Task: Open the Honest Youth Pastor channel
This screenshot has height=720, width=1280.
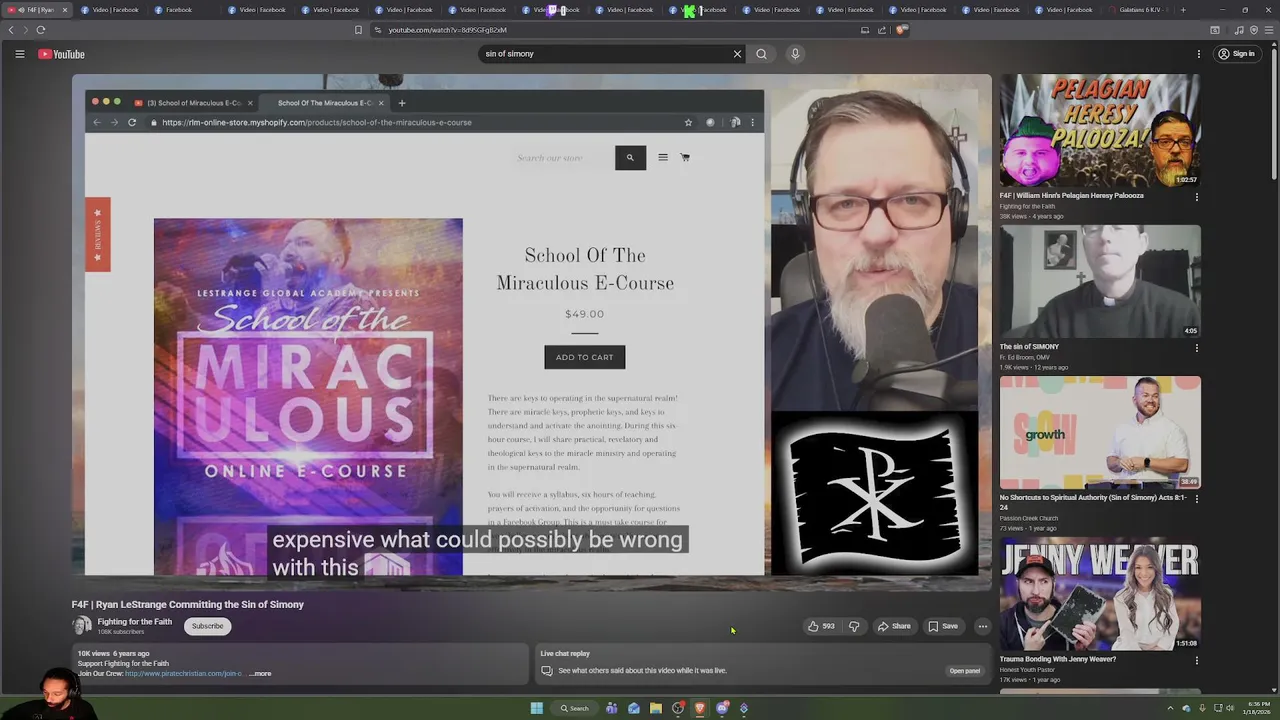Action: pos(1027,669)
